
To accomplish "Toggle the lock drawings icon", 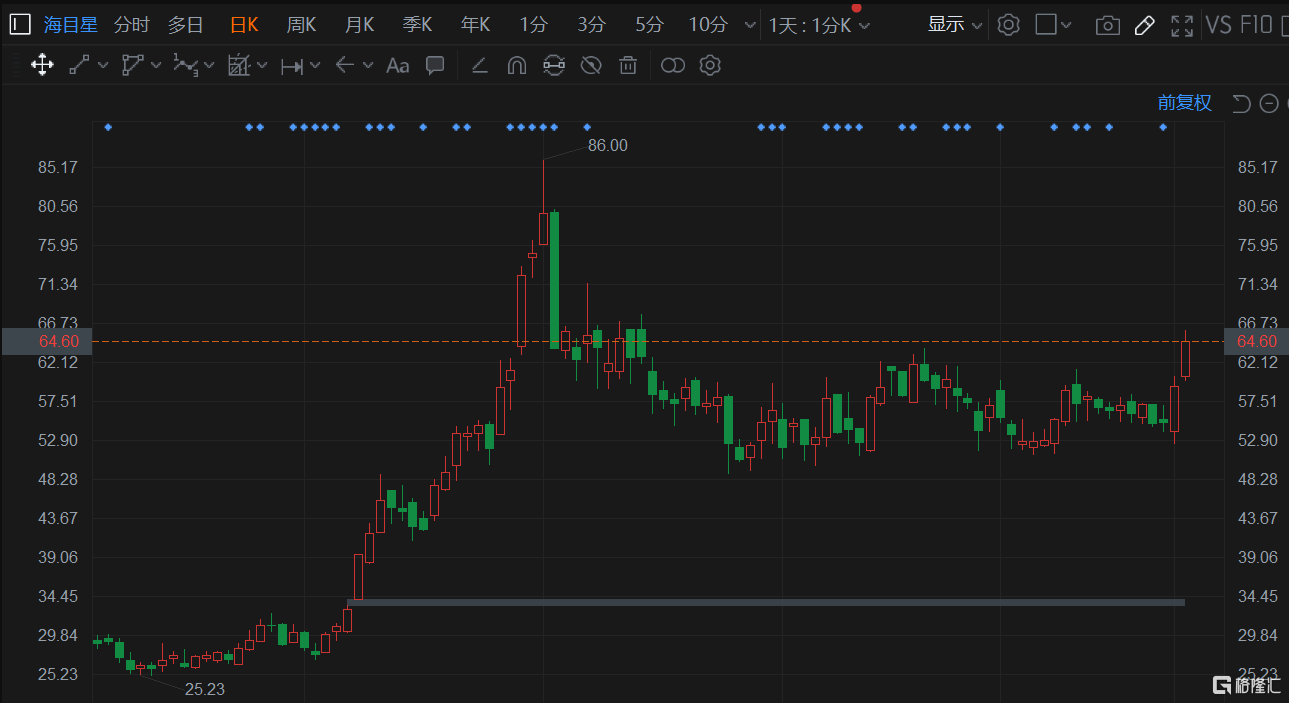I will click(x=554, y=66).
